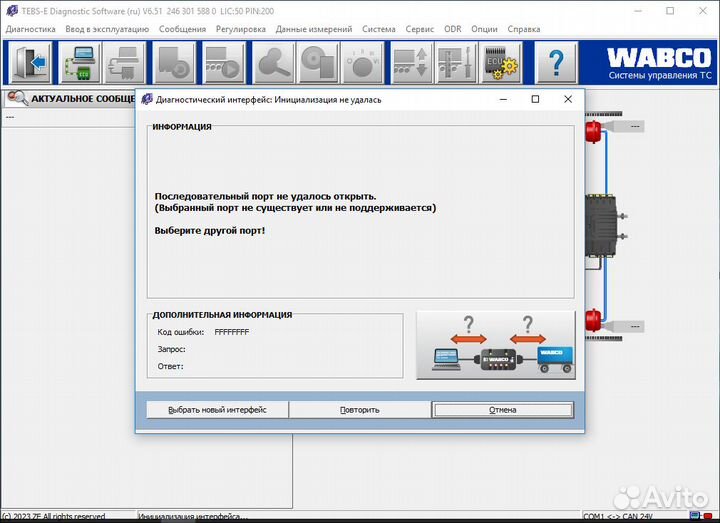Open the ODR menu
This screenshot has width=720, height=523.
pos(452,29)
